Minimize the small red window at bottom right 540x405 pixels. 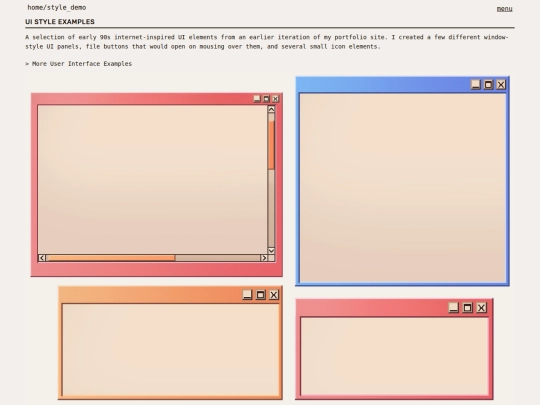click(454, 307)
